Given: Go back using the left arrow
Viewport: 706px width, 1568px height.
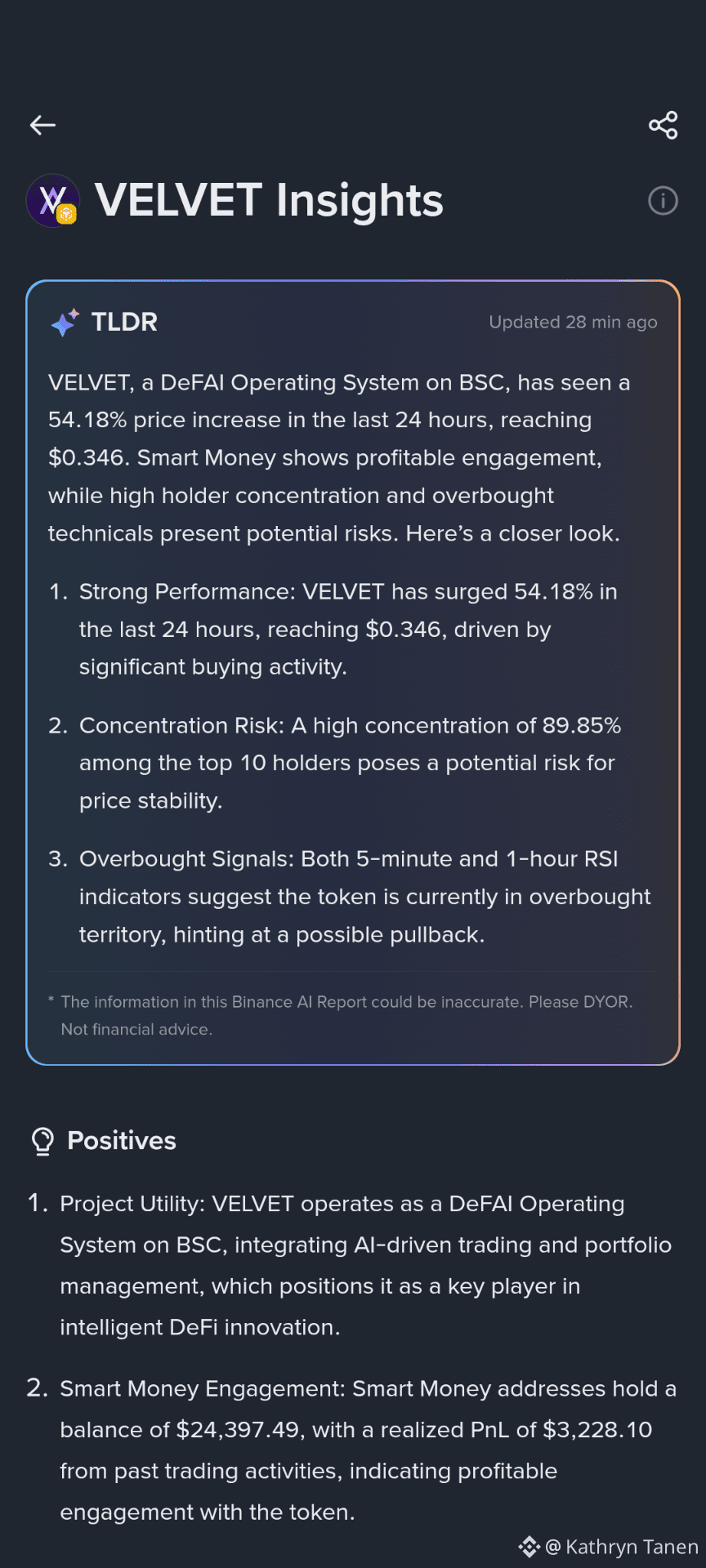Looking at the screenshot, I should click(x=42, y=125).
